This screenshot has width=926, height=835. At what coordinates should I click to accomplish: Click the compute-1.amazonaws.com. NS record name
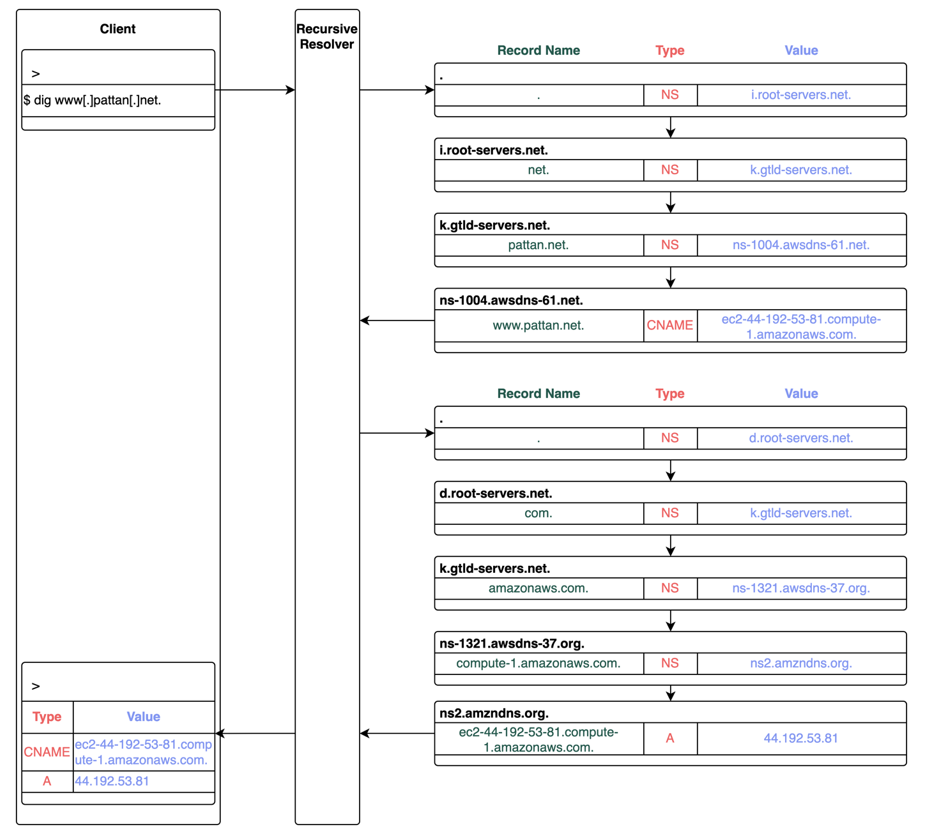pyautogui.click(x=538, y=663)
